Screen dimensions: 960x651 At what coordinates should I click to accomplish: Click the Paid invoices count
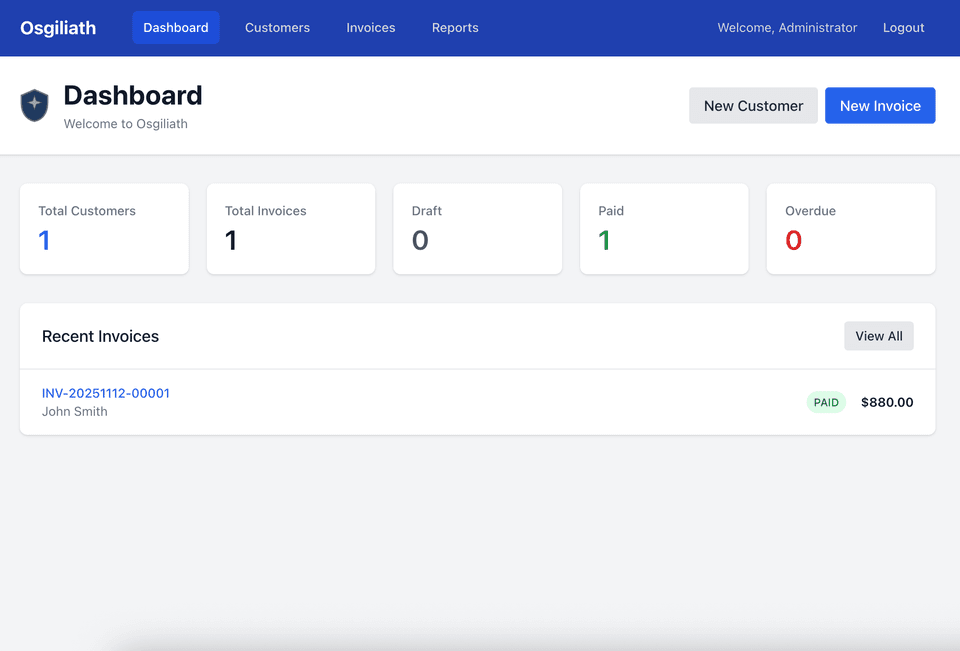(x=605, y=240)
